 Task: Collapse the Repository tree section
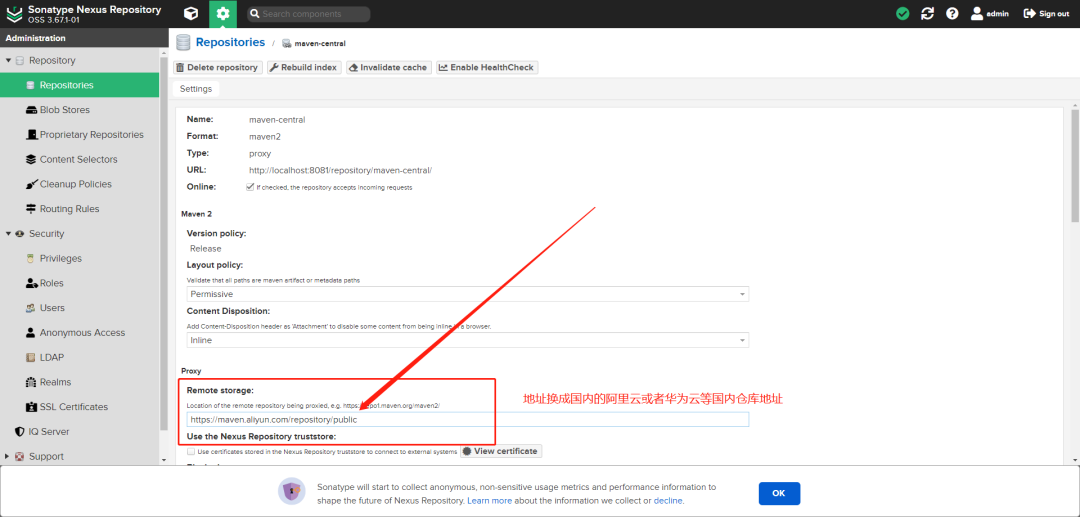[8, 61]
